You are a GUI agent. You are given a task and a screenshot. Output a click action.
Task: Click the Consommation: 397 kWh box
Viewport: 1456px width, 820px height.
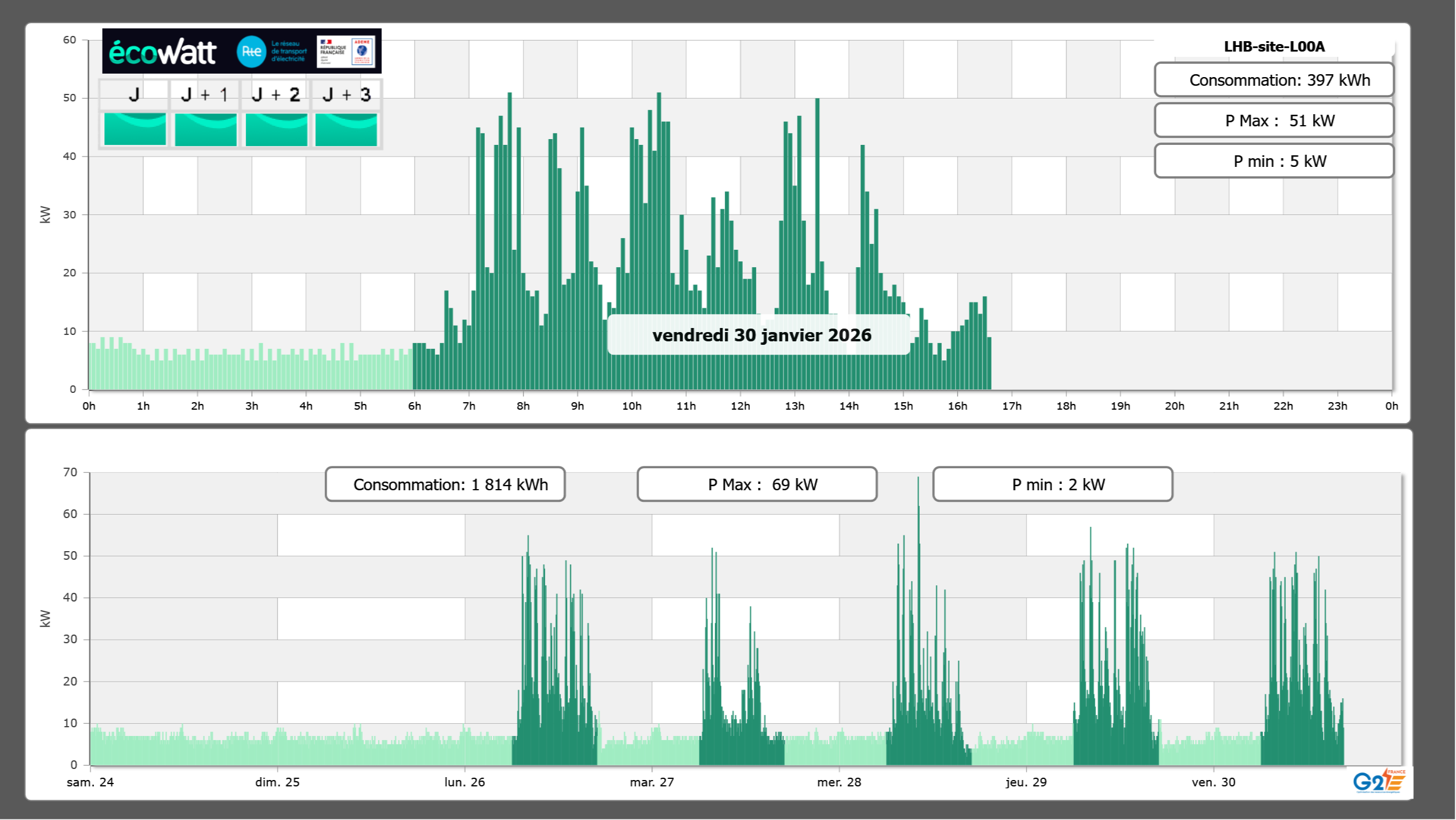(1273, 80)
